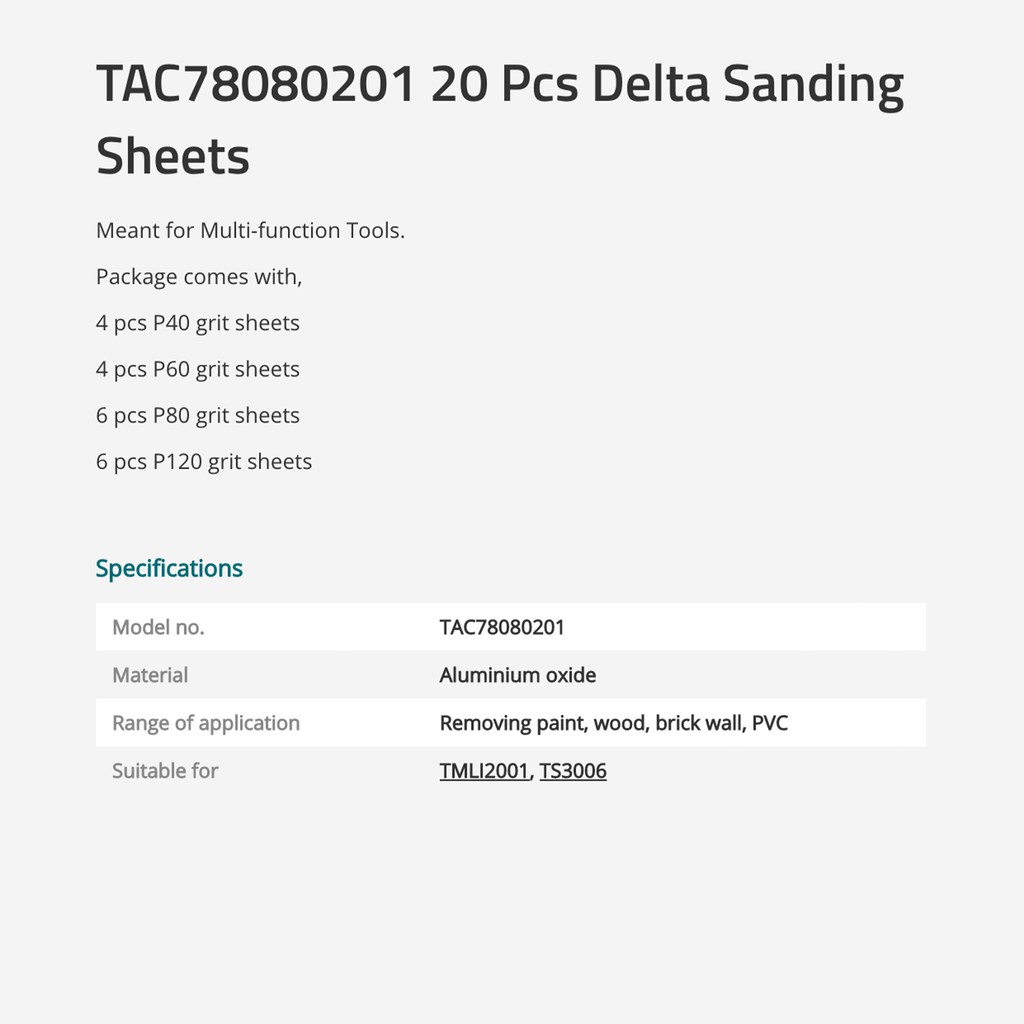Select the 6 pcs P120 grit sheets line
This screenshot has width=1024, height=1024.
[x=204, y=461]
